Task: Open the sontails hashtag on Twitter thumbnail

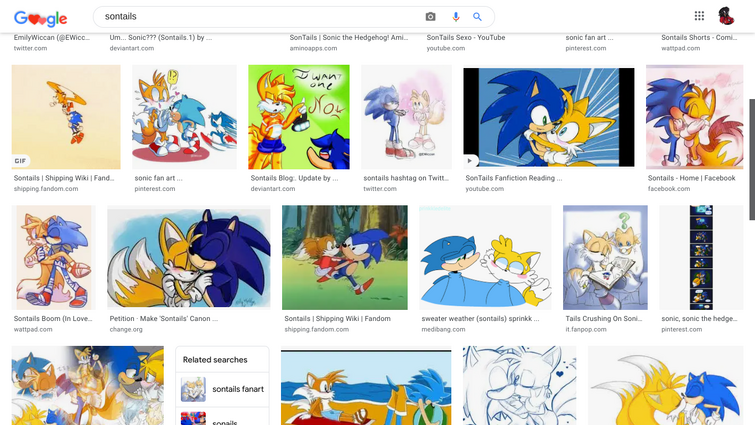Action: [406, 117]
